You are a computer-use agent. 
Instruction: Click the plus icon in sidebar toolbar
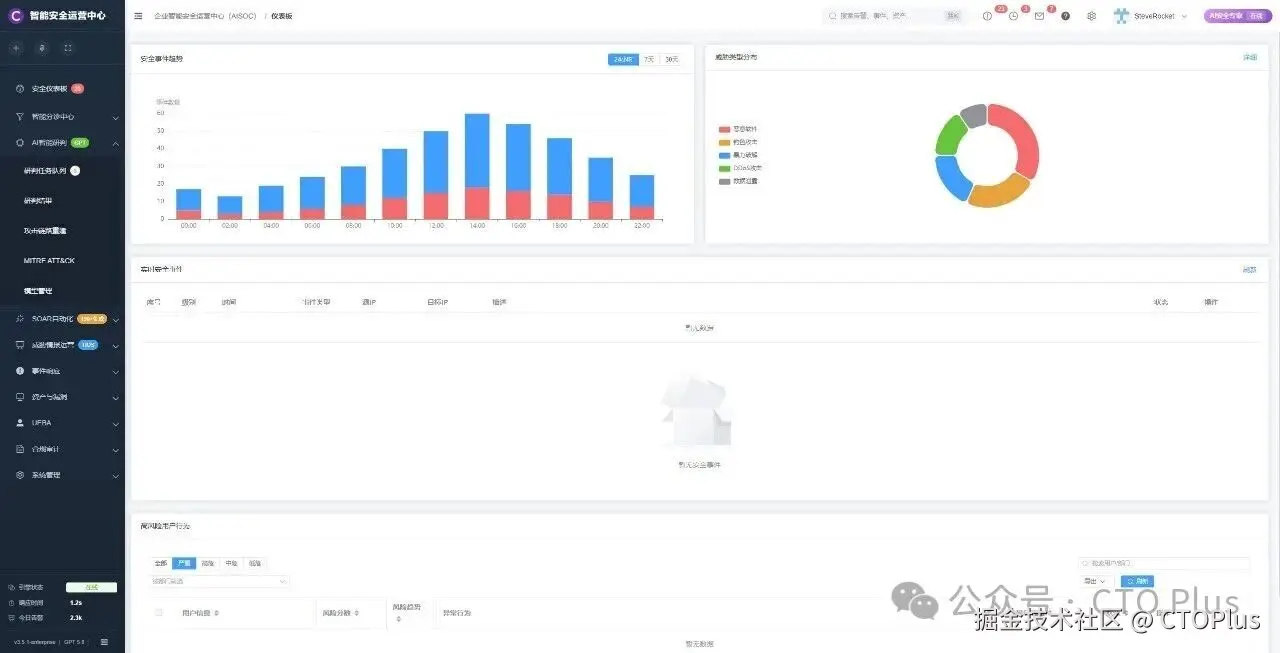[x=15, y=48]
